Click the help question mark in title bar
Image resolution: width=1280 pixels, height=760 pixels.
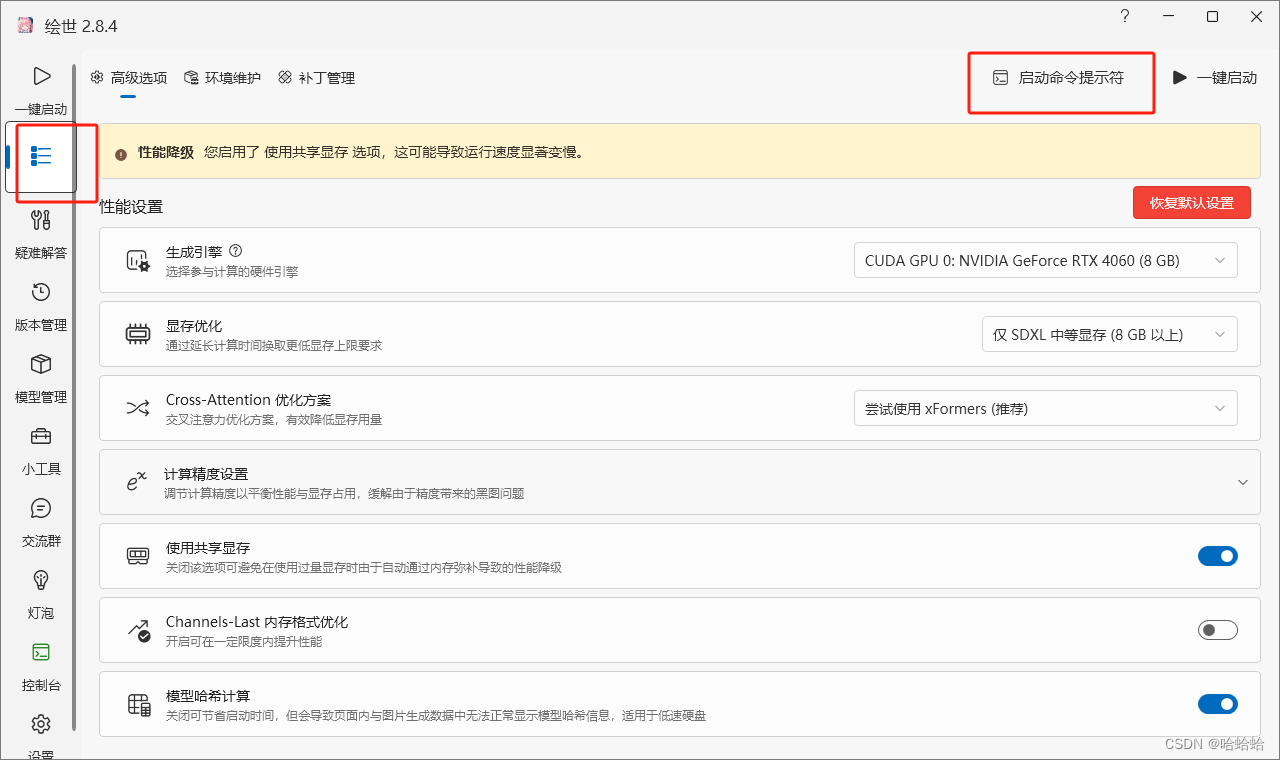point(1124,16)
